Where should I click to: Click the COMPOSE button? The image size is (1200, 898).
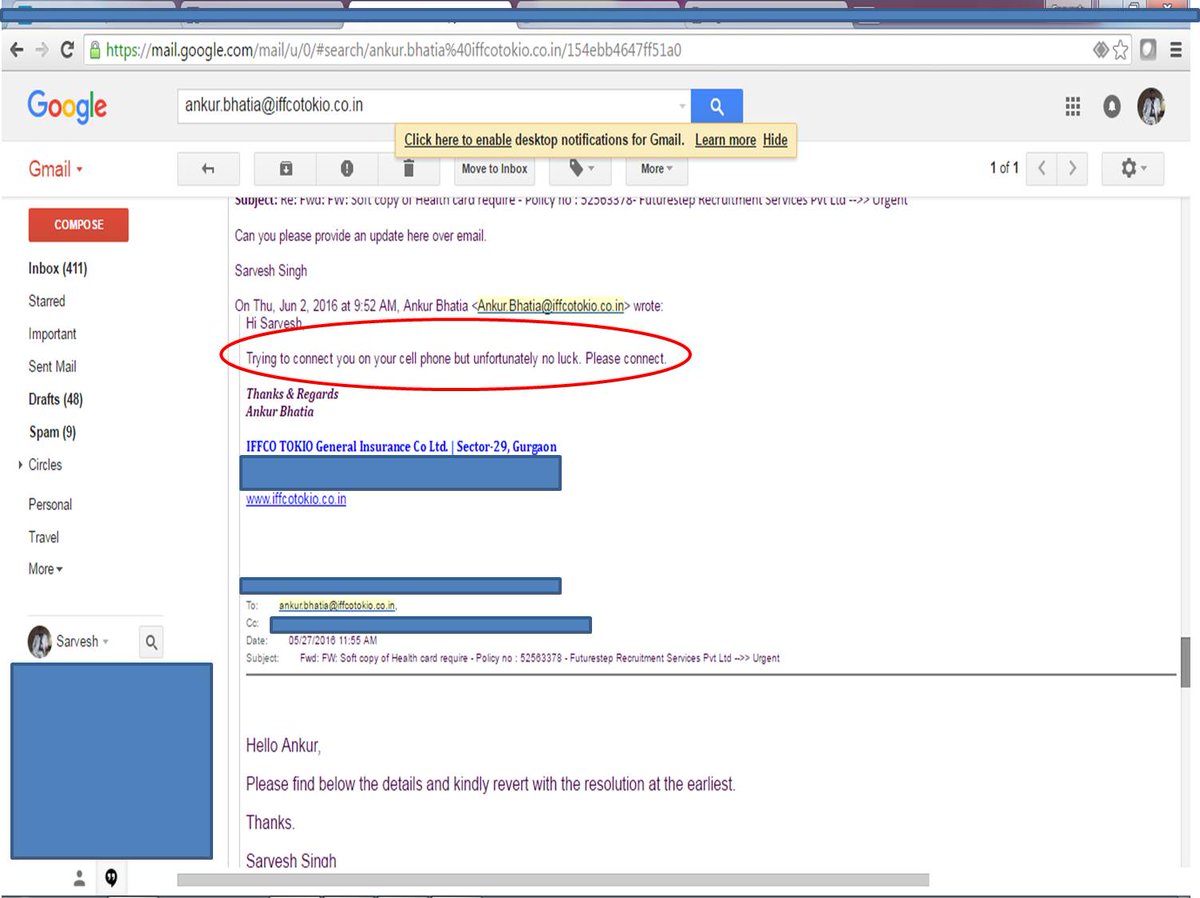[78, 225]
